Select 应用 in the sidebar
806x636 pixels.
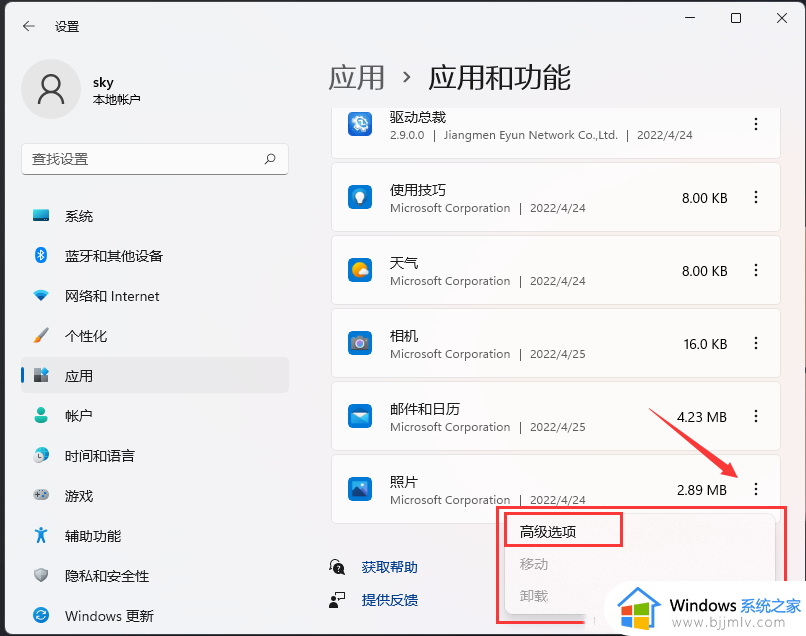(155, 375)
